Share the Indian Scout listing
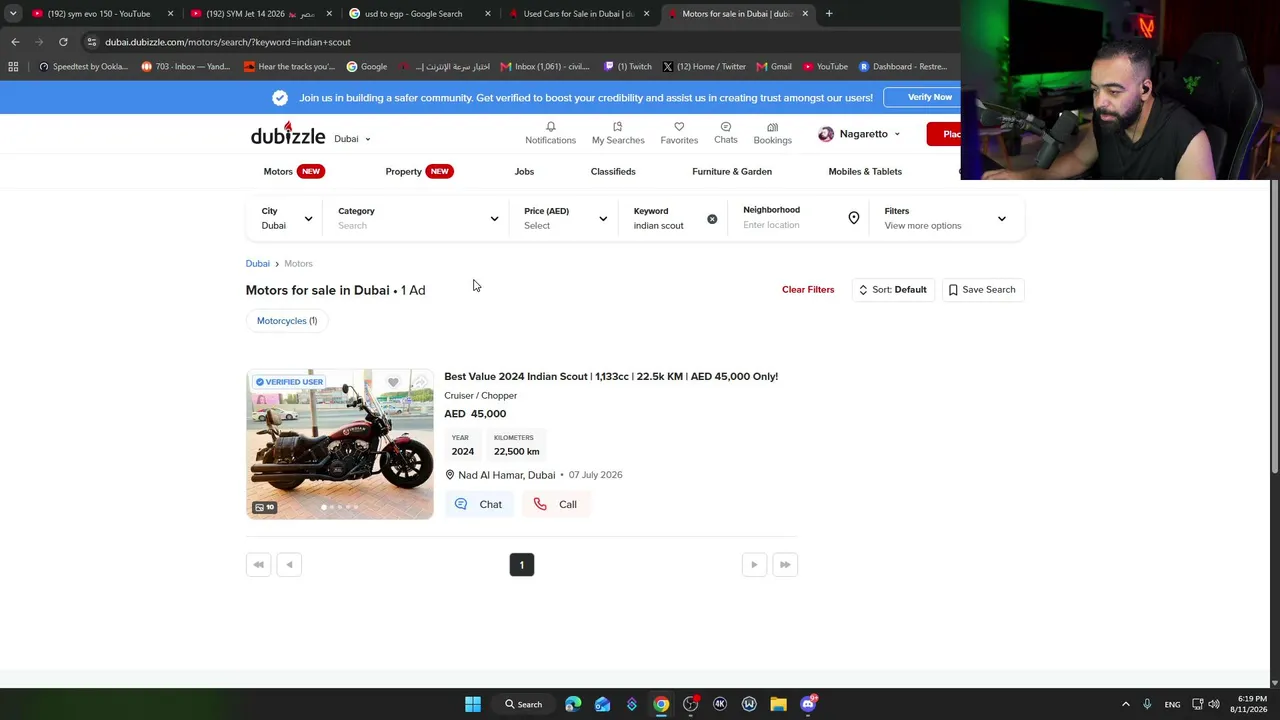Screen dimensions: 1280x720 pos(419,382)
